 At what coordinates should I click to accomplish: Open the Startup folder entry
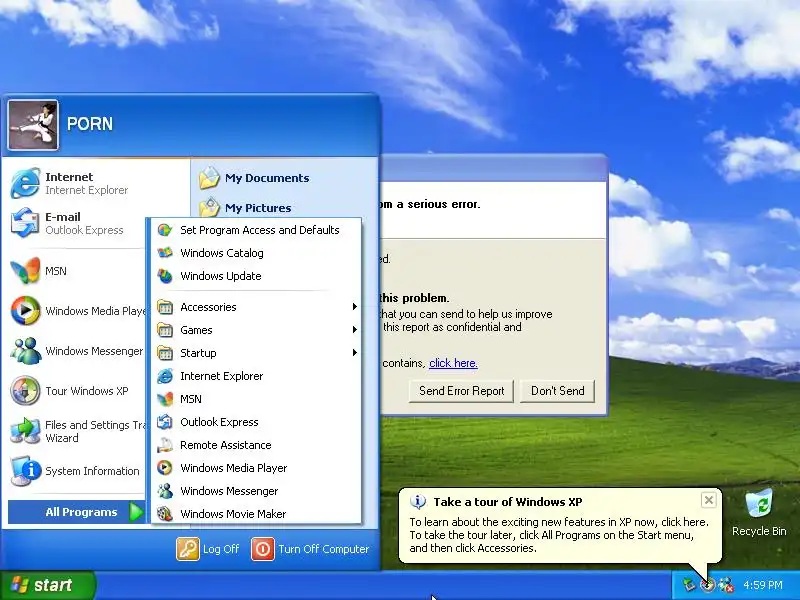pos(257,353)
